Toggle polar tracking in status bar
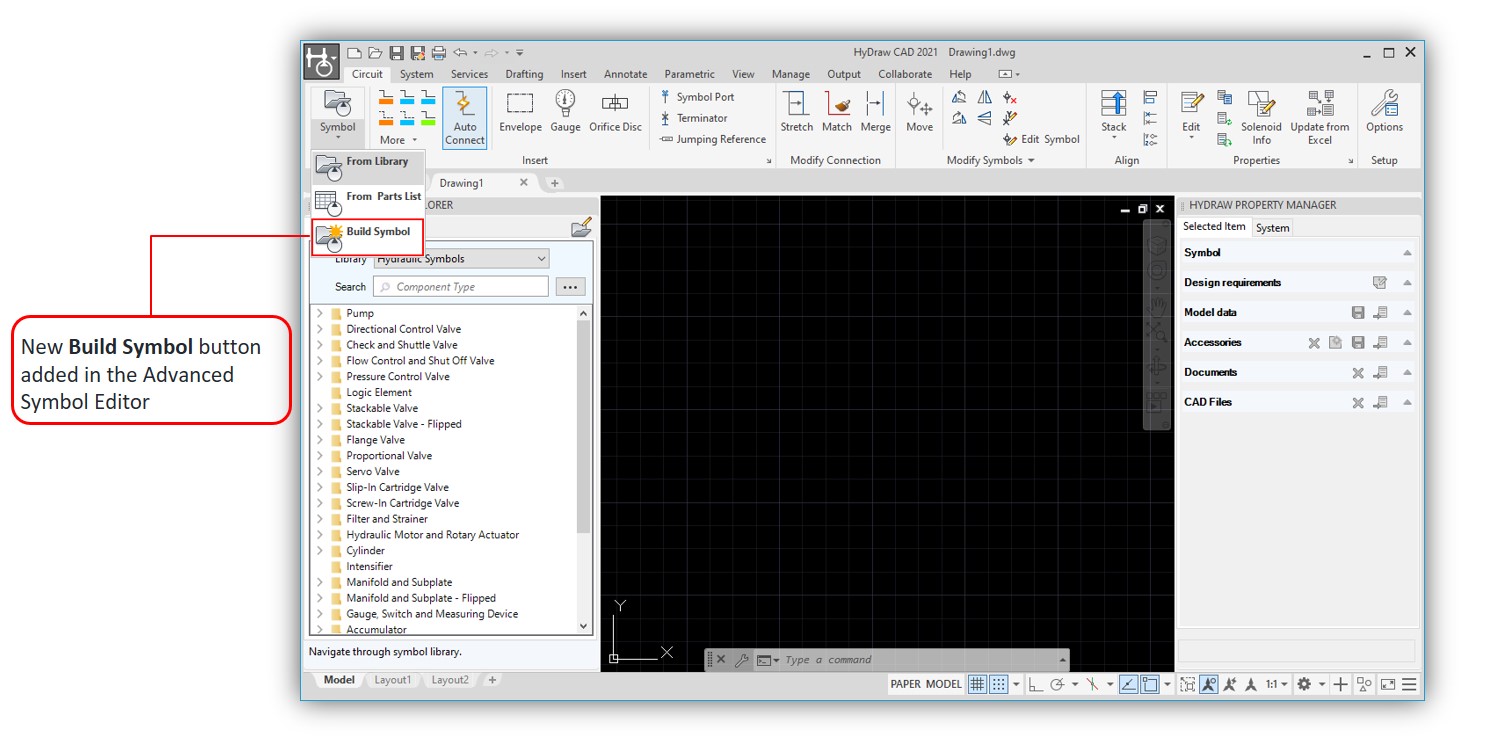Image resolution: width=1500 pixels, height=746 pixels. pos(1056,684)
